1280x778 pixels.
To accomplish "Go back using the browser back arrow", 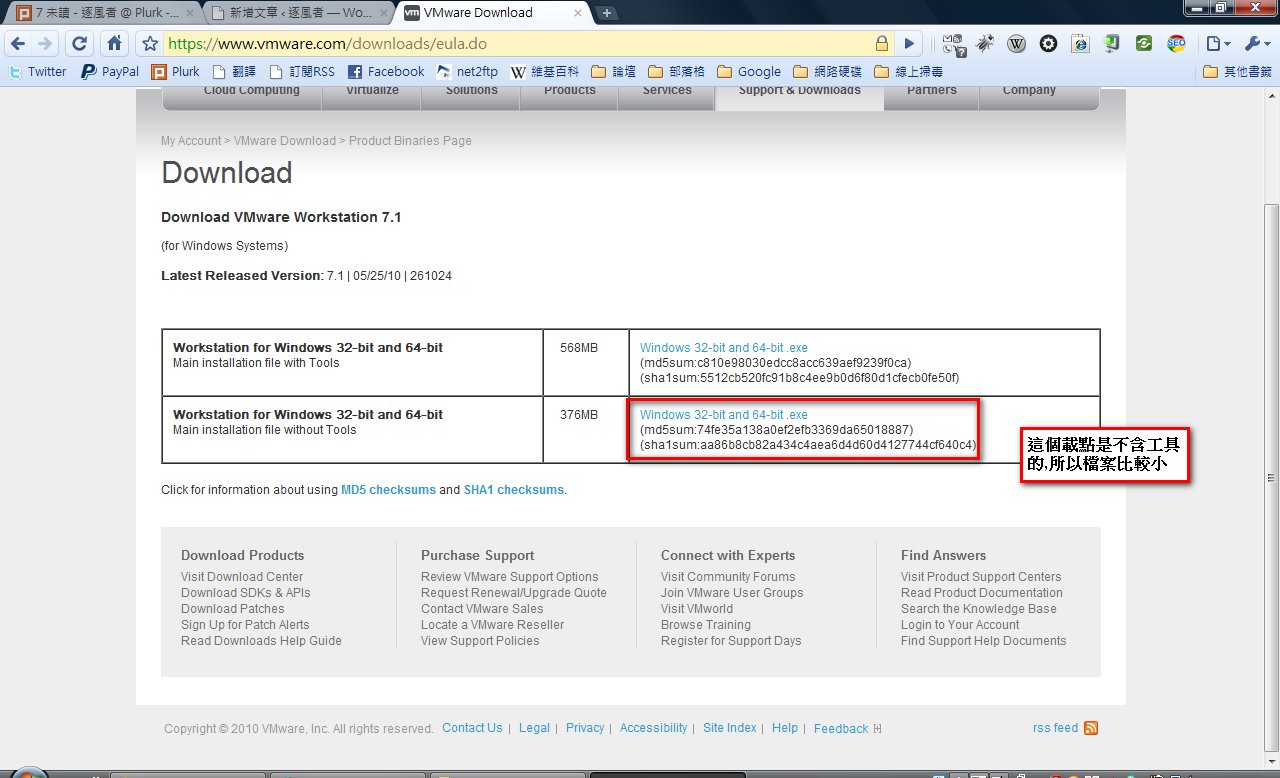I will [18, 44].
